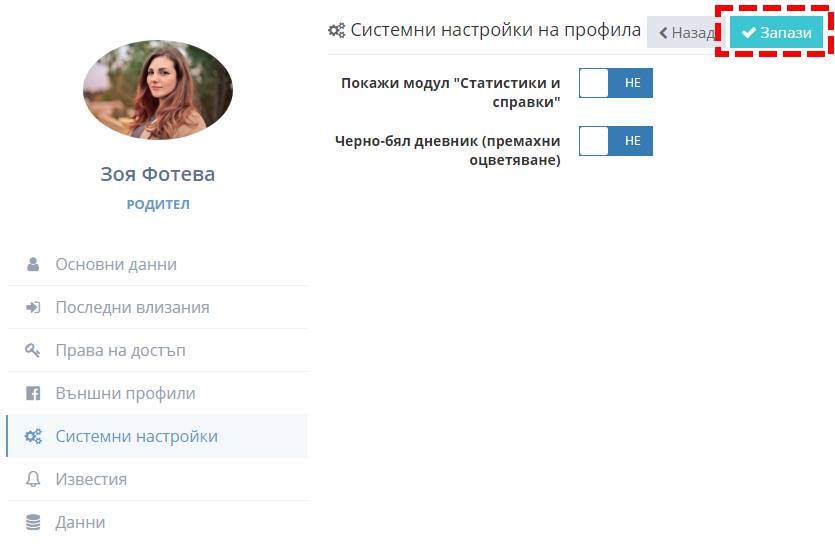Click the Facebook icon beside Външни профили
Image resolution: width=835 pixels, height=558 pixels.
point(33,394)
